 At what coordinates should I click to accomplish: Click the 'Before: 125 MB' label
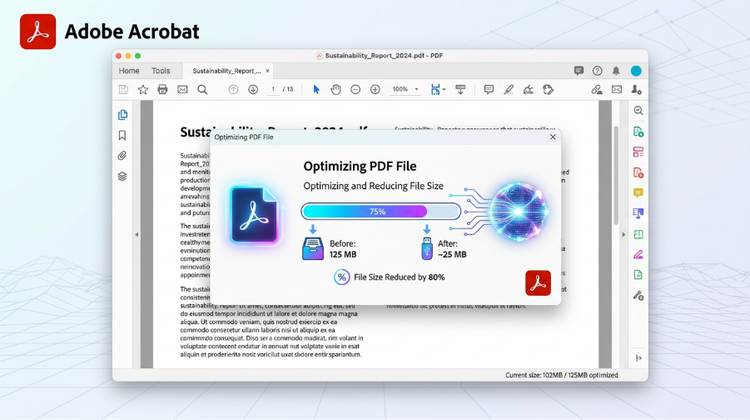point(343,249)
